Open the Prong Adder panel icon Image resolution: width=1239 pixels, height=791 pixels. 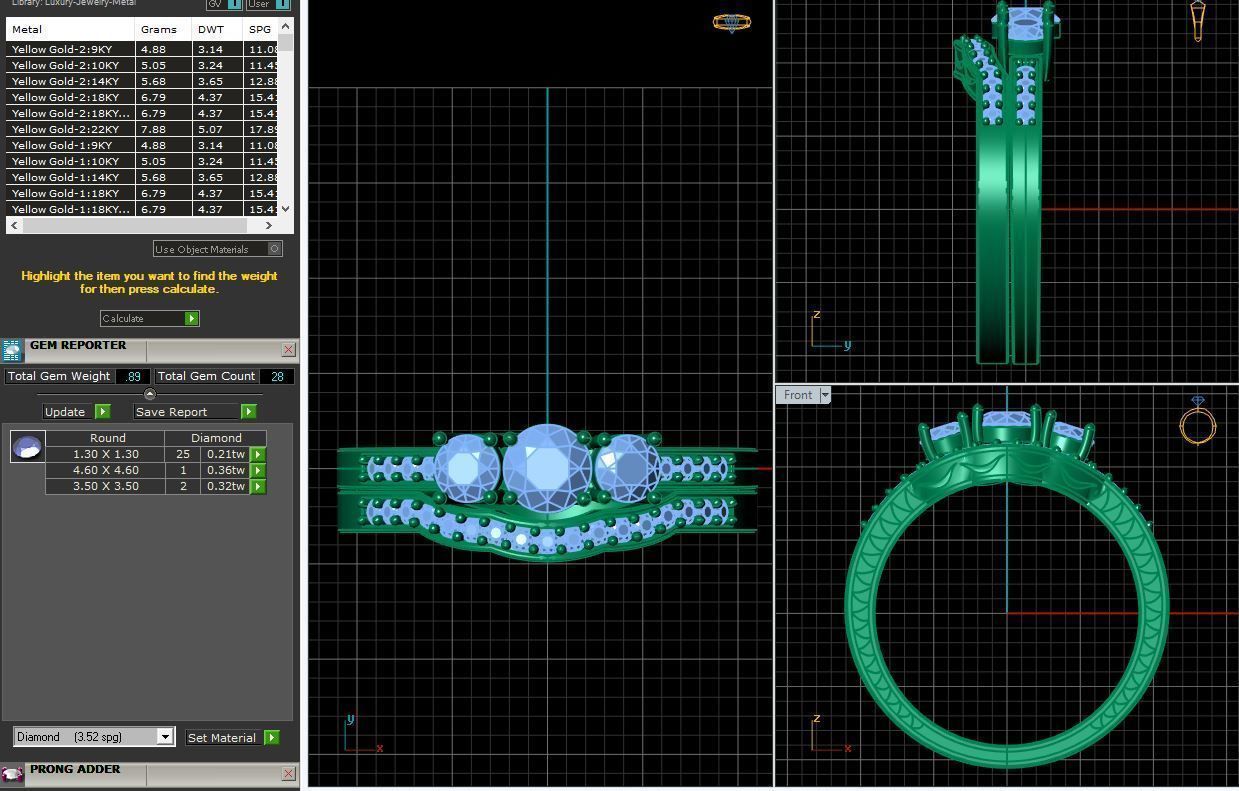coord(12,774)
